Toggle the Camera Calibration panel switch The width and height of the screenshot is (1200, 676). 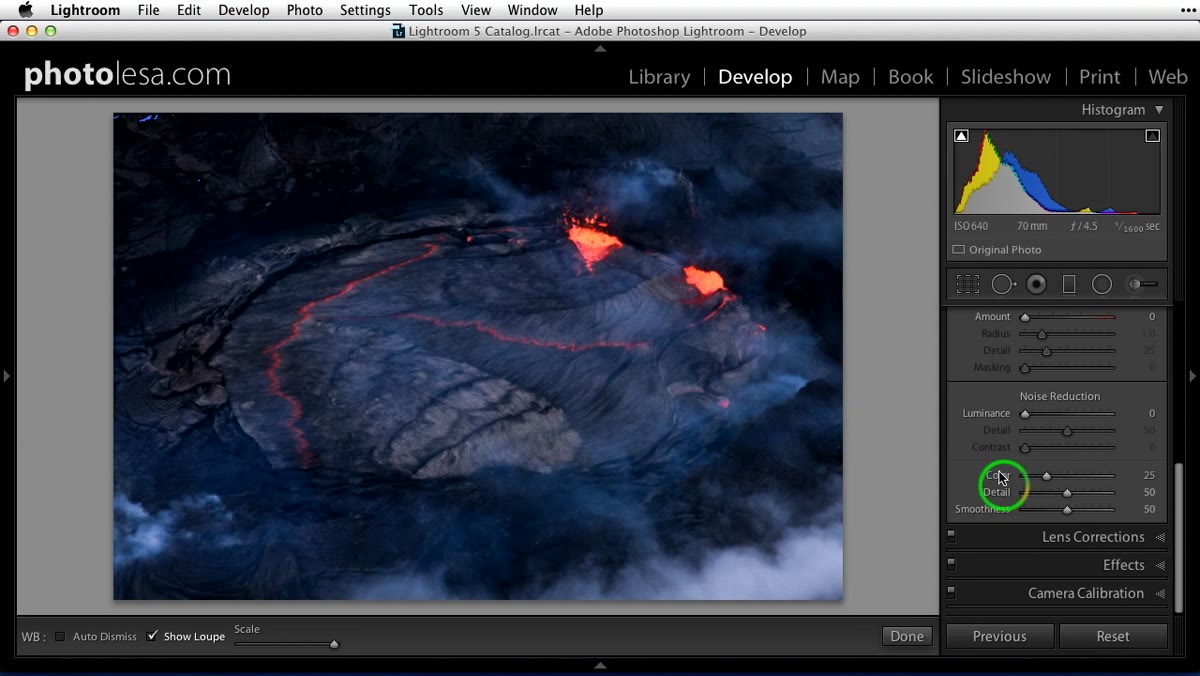click(951, 593)
